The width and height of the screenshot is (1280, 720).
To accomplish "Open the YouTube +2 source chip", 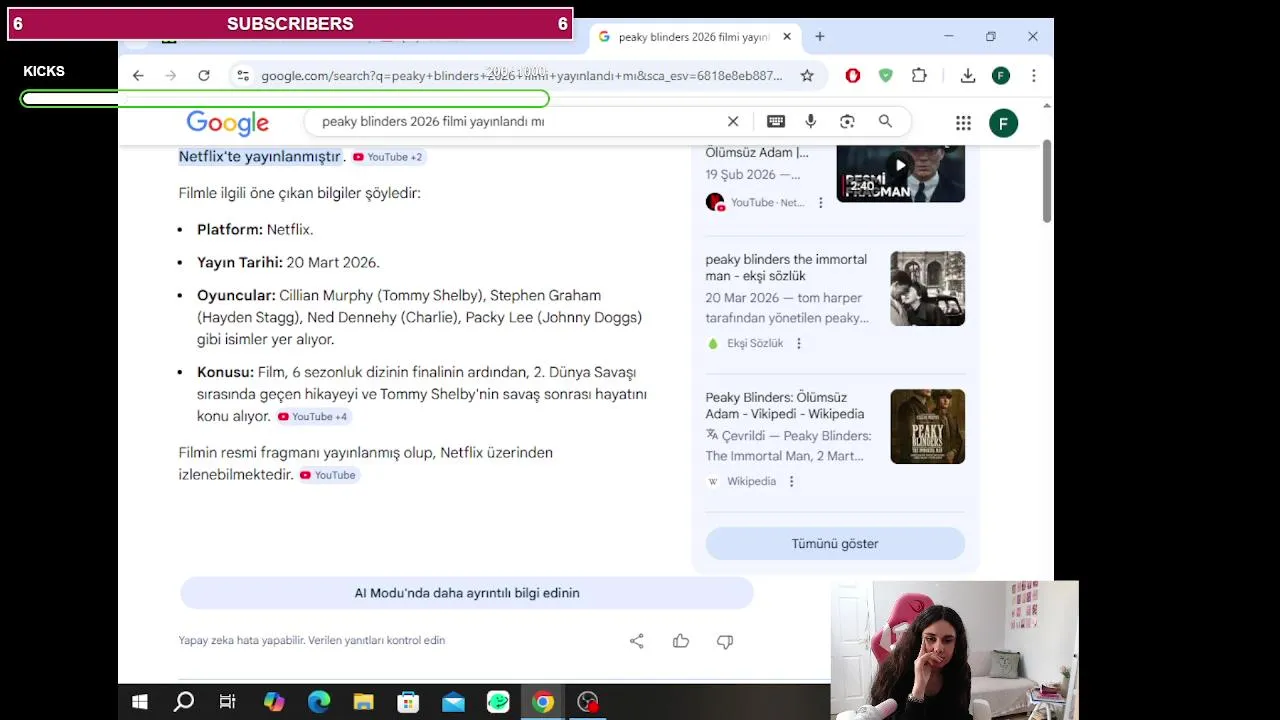I will [387, 157].
